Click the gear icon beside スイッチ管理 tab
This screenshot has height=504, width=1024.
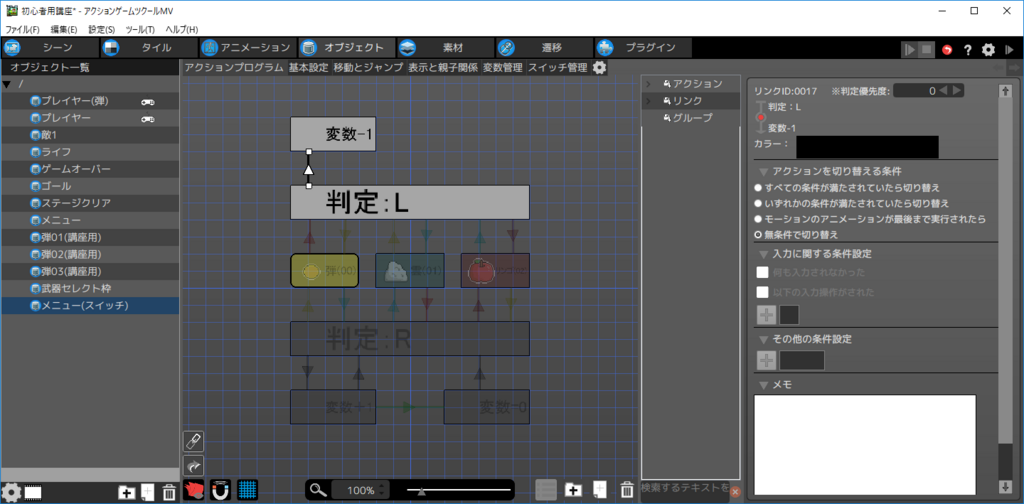click(x=599, y=67)
